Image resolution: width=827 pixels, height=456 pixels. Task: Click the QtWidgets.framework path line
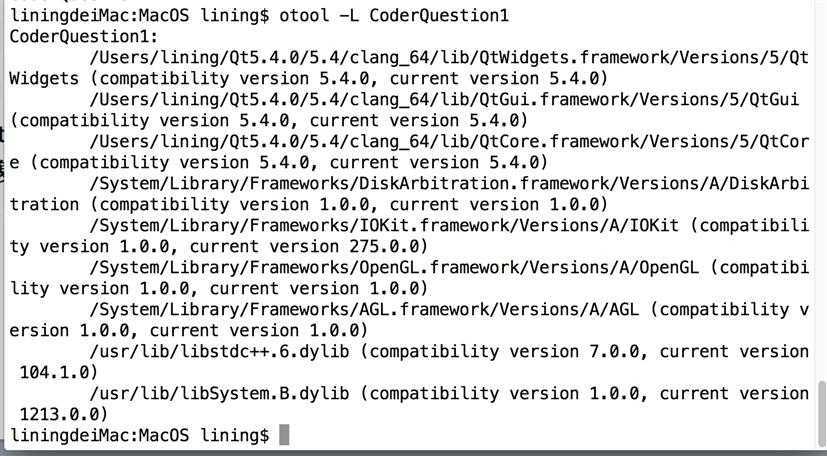click(449, 57)
